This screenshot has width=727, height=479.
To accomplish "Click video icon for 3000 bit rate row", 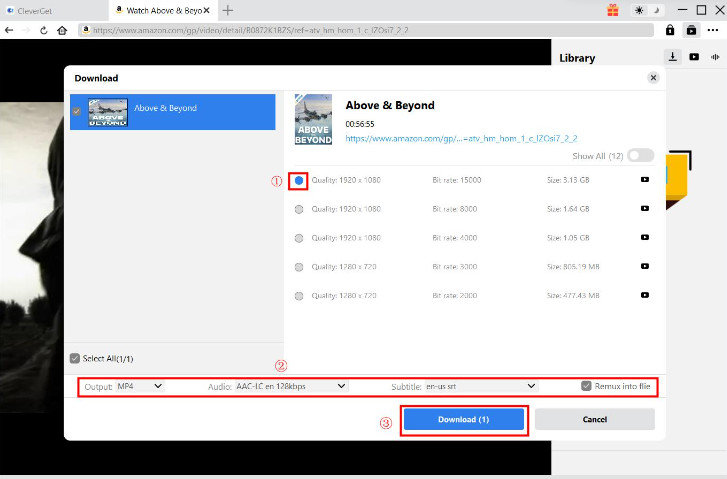I will pyautogui.click(x=645, y=266).
